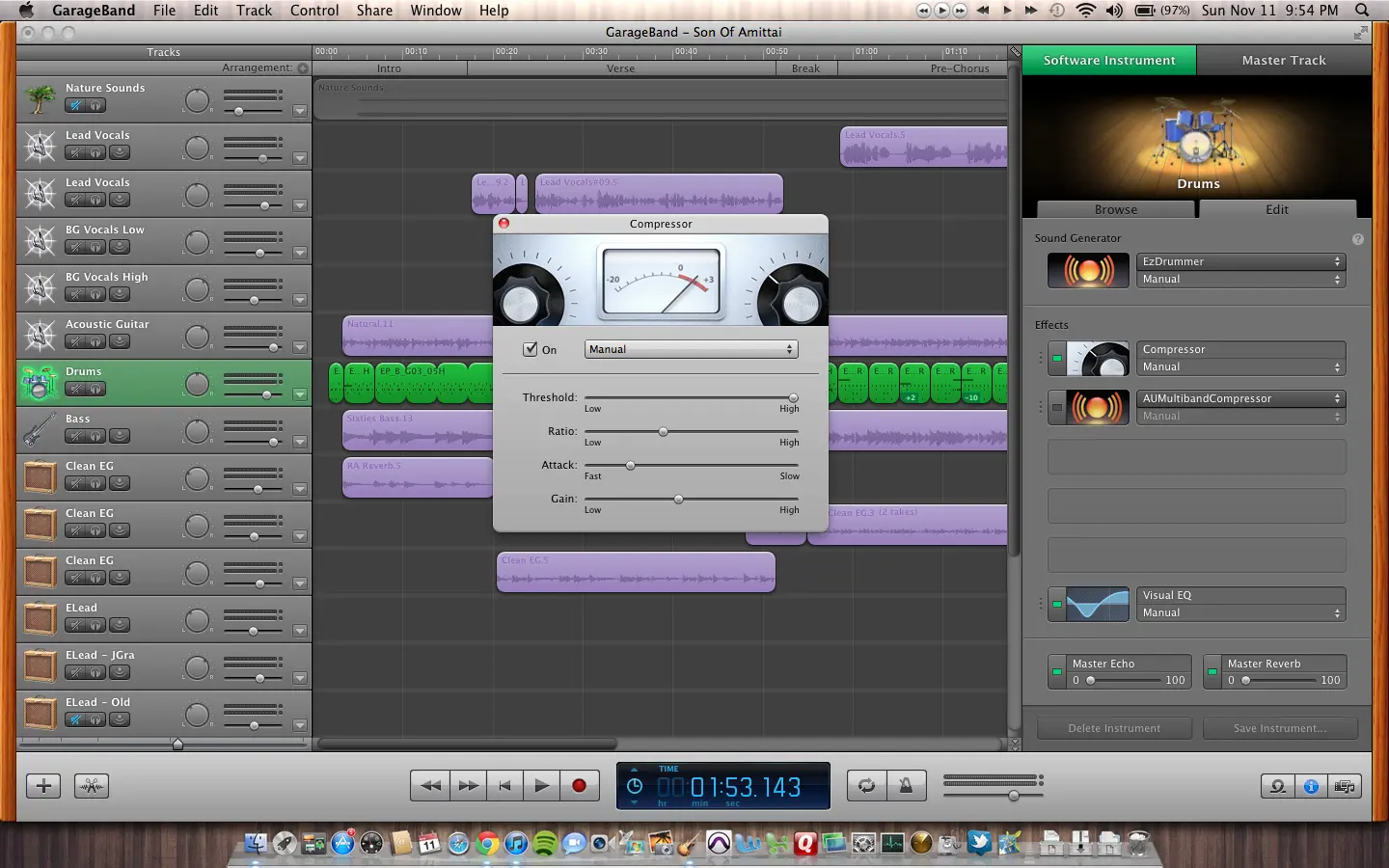Screen dimensions: 1389x868
Task: Open the Compressor effect thumbnail in Effects
Action: (1098, 358)
